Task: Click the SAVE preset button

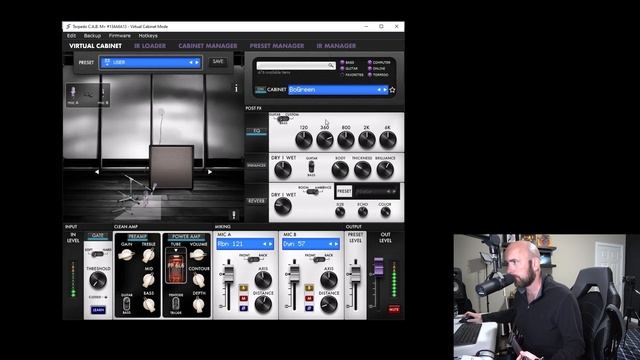Action: 218,62
